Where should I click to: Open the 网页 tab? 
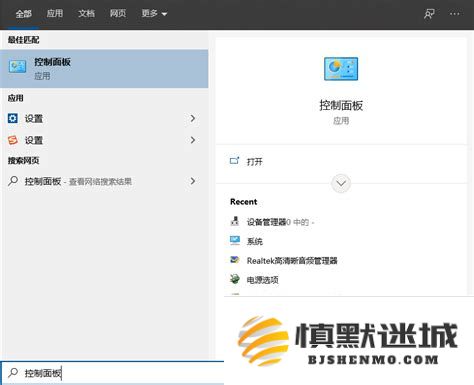pos(118,13)
